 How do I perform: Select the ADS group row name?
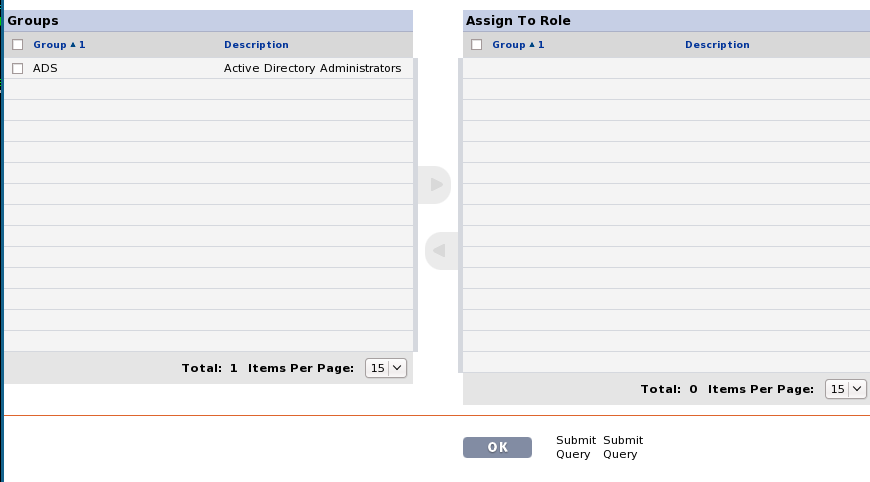[45, 68]
